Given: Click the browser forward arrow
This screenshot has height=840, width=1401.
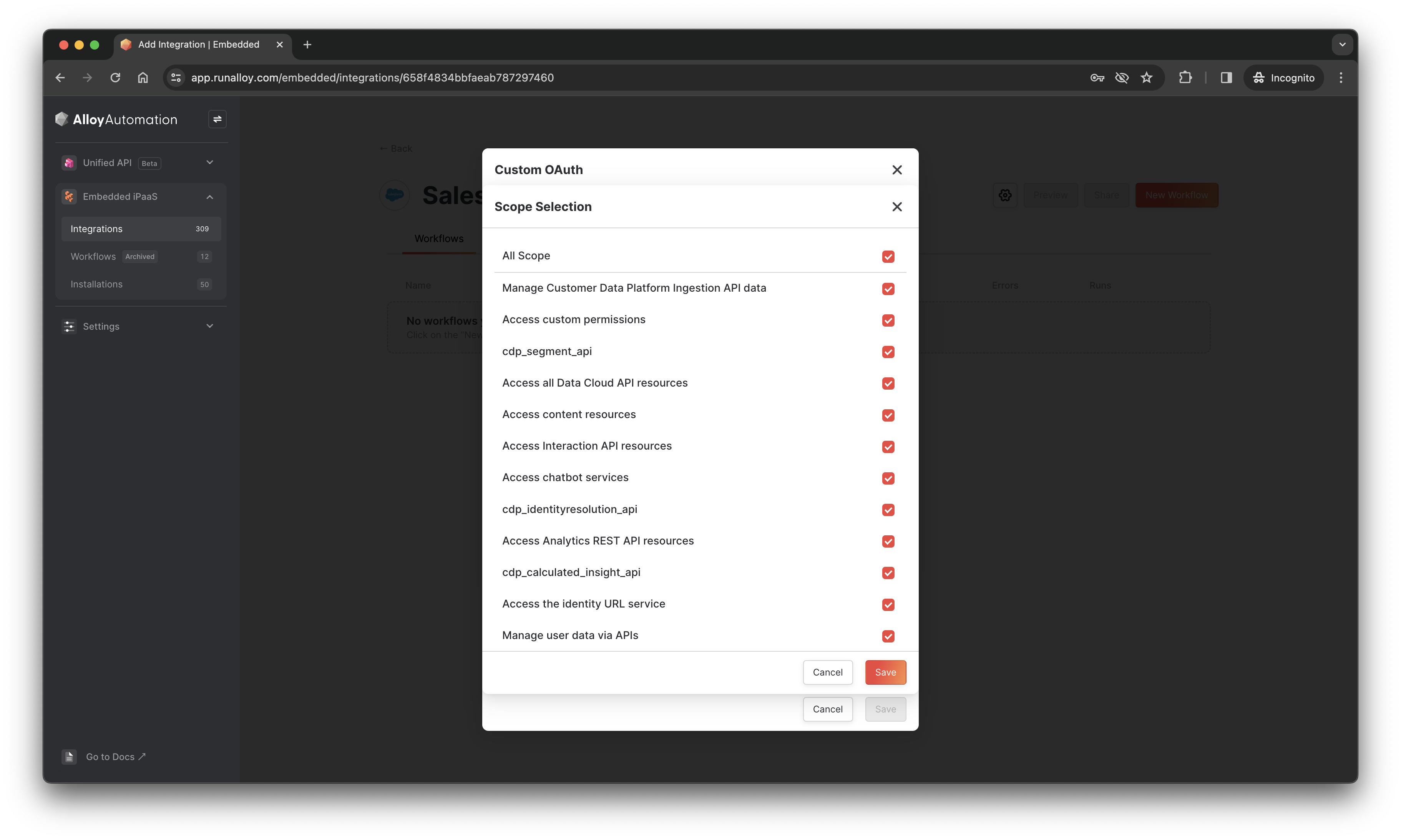Looking at the screenshot, I should coord(87,78).
